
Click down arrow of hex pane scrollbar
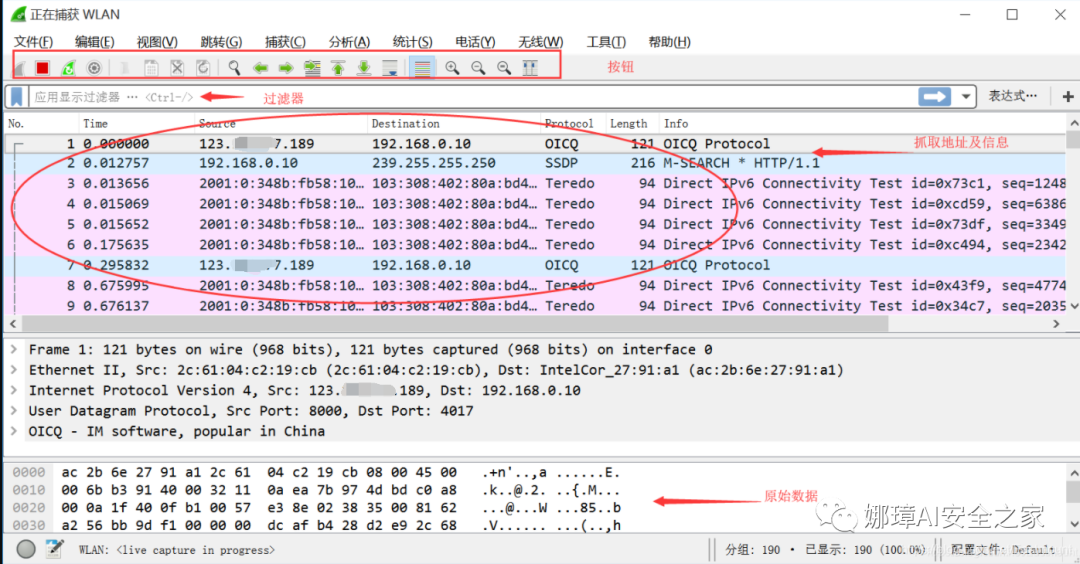1073,524
